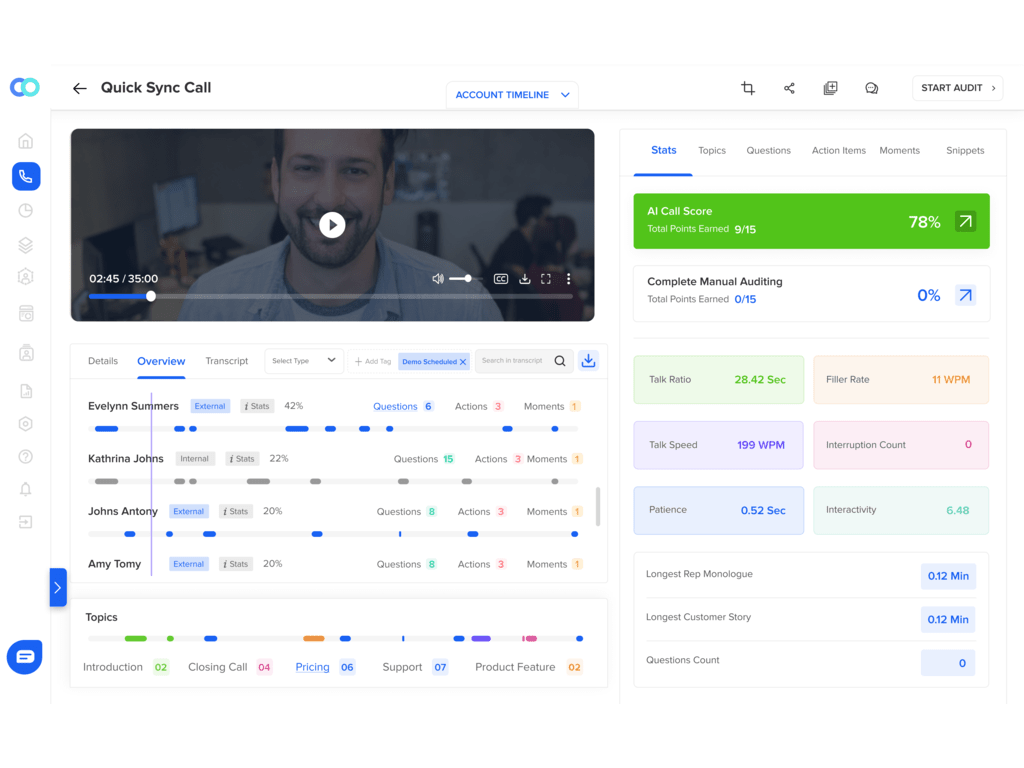Select the Calls icon in the sidebar
Viewport: 1024px width, 768px height.
point(26,176)
